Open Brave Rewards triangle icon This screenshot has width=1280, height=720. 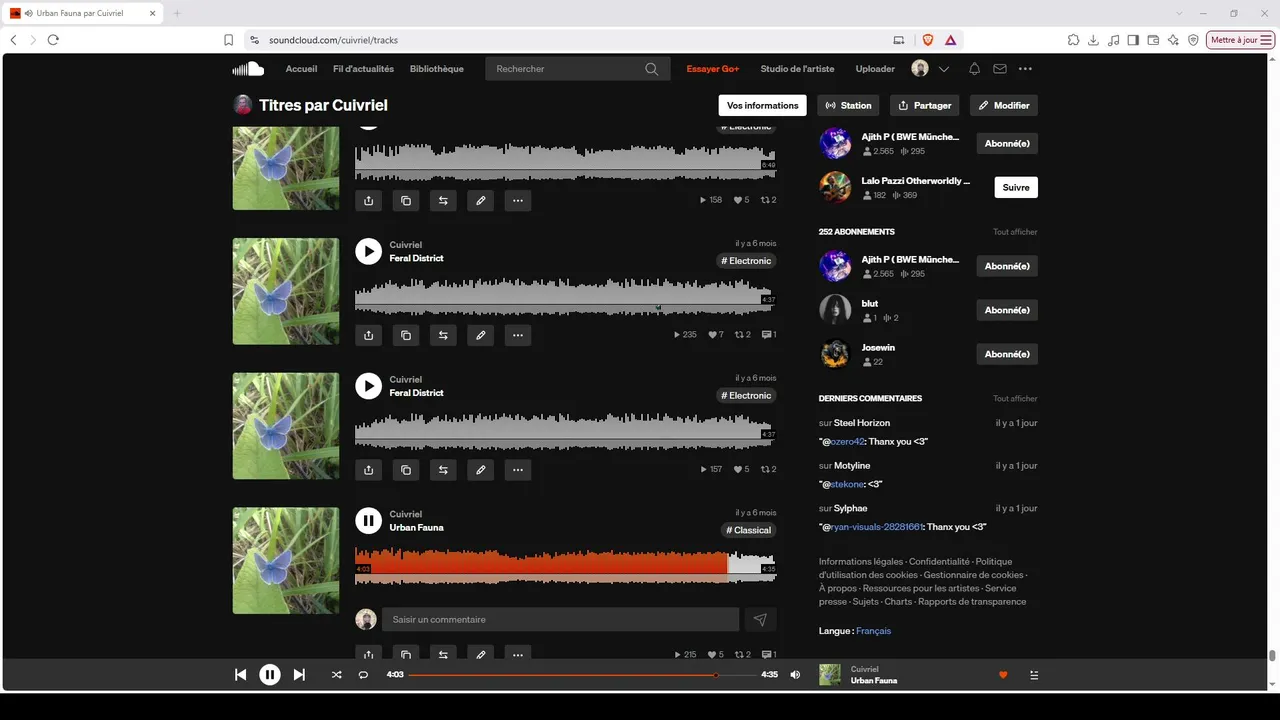coord(950,40)
